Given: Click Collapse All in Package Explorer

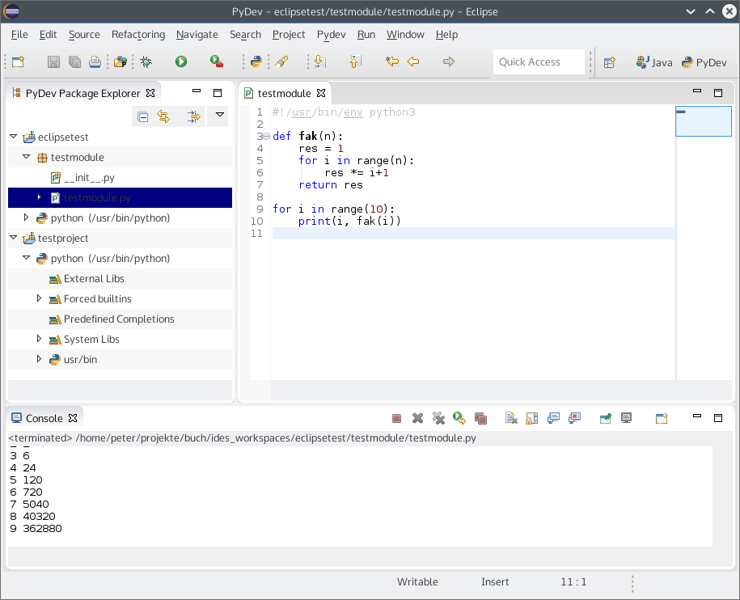Looking at the screenshot, I should coord(143,117).
